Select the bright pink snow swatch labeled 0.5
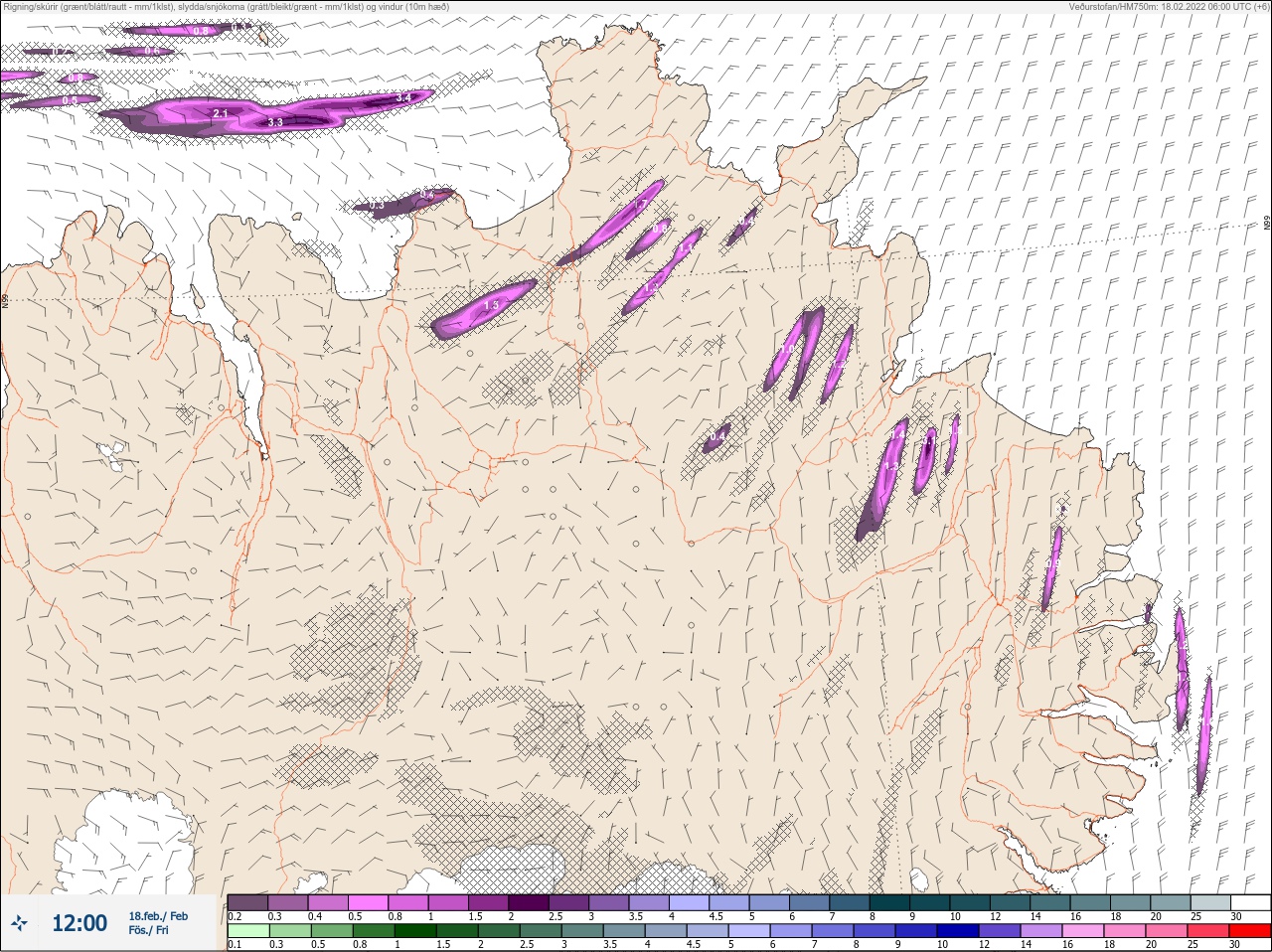Screen dimensions: 1272x952 [x=370, y=902]
